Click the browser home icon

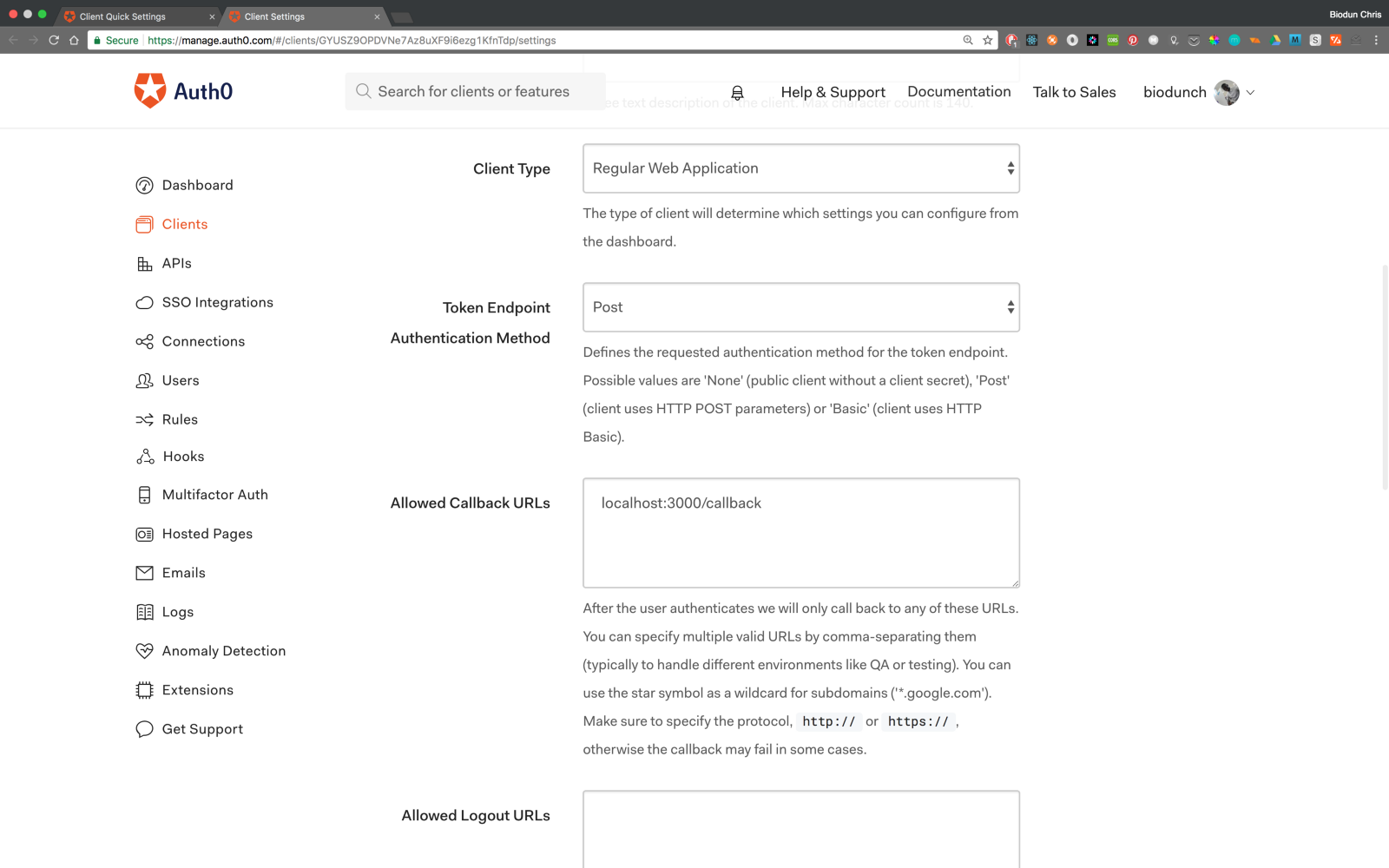[x=75, y=40]
